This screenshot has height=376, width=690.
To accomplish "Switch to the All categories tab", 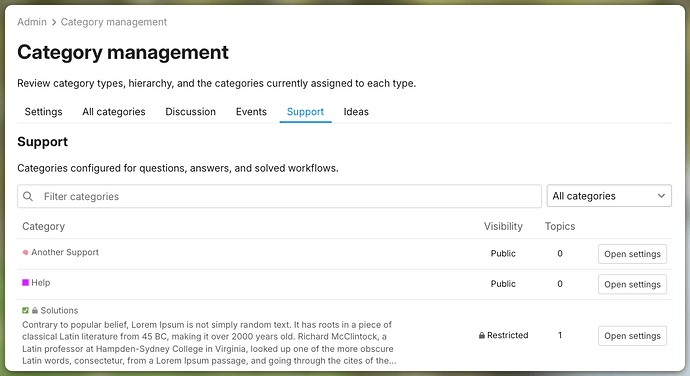I will point(114,112).
